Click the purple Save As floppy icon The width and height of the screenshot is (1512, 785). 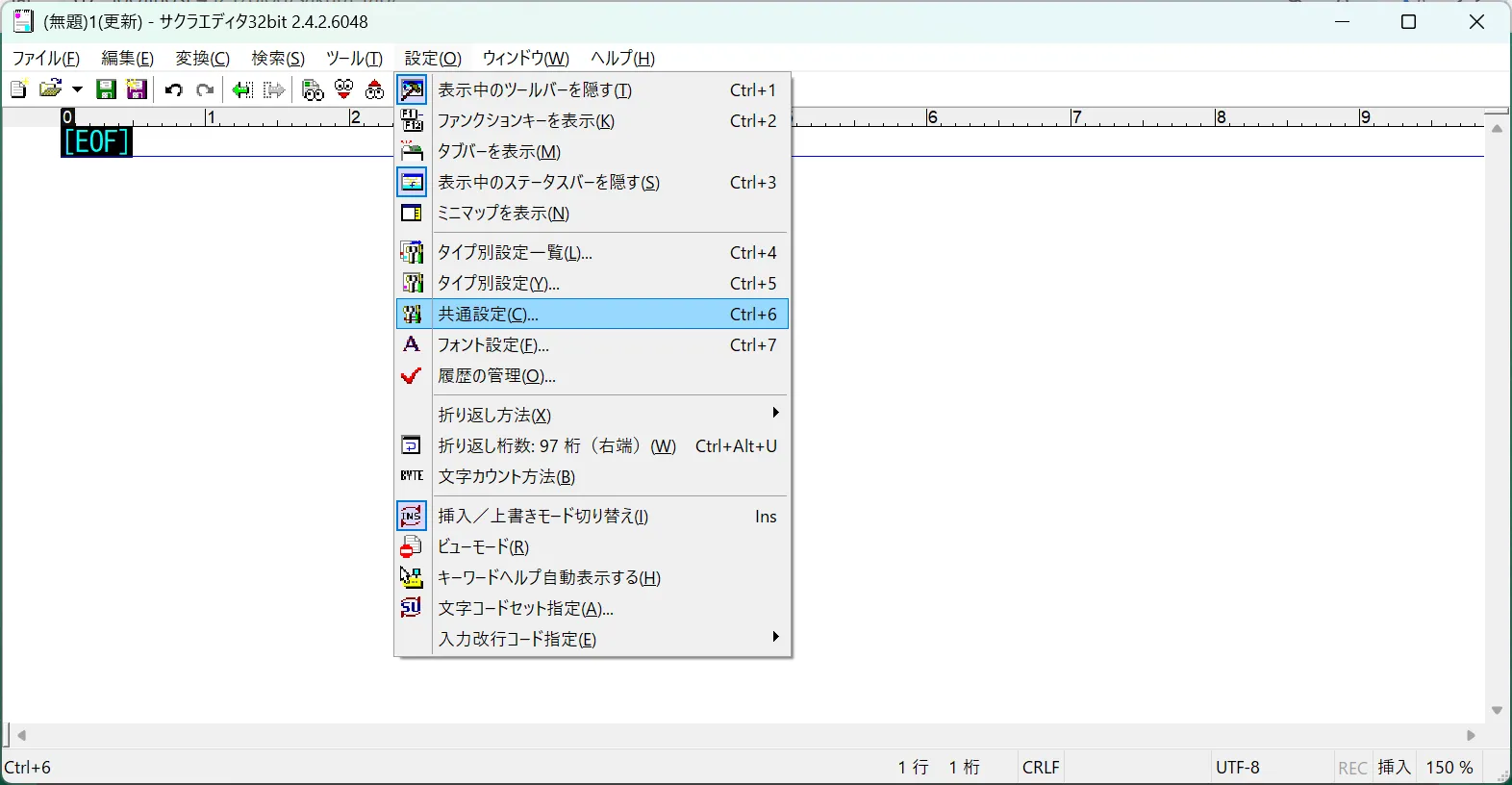137,89
